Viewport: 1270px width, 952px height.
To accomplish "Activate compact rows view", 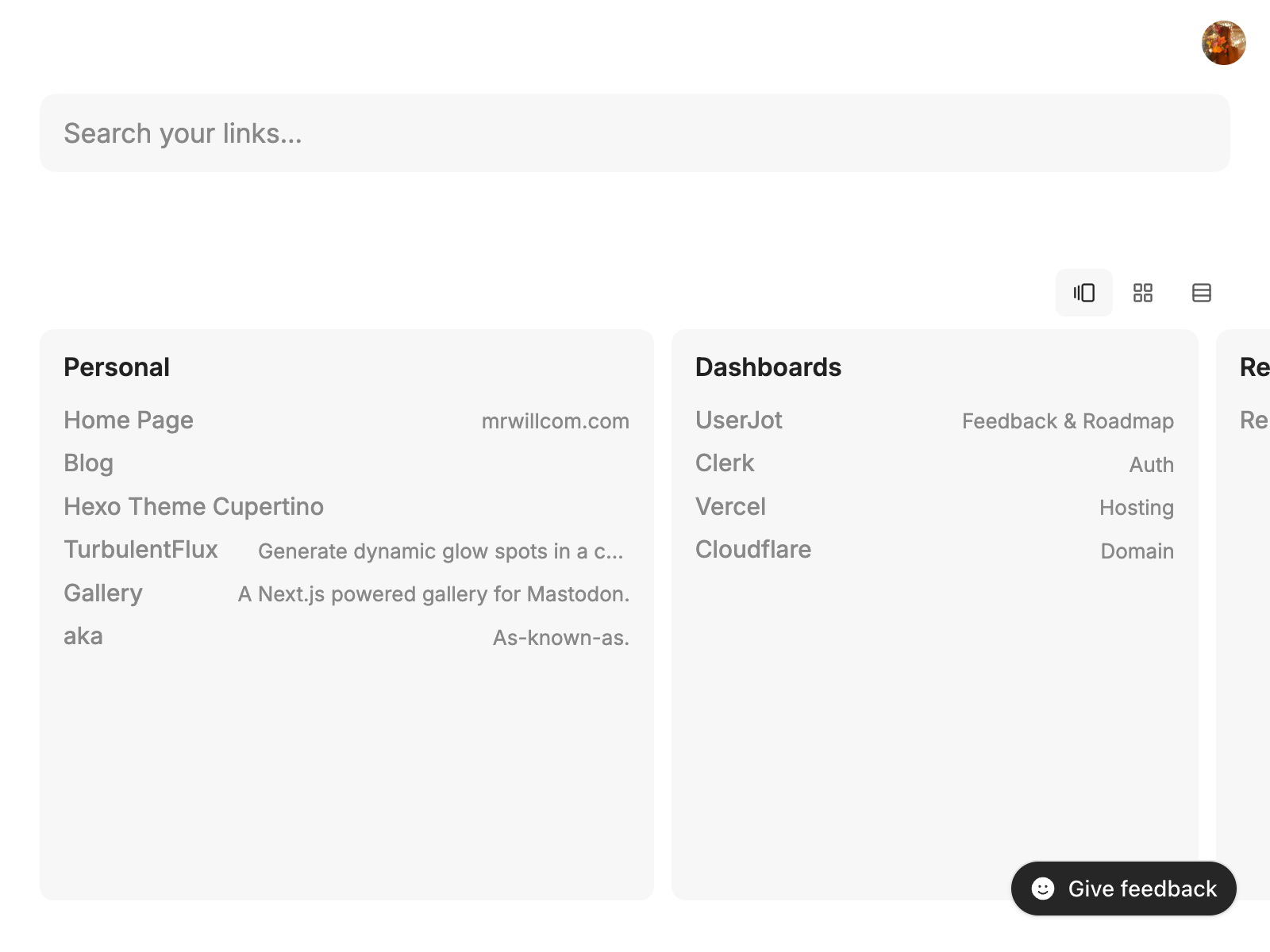I will point(1201,293).
